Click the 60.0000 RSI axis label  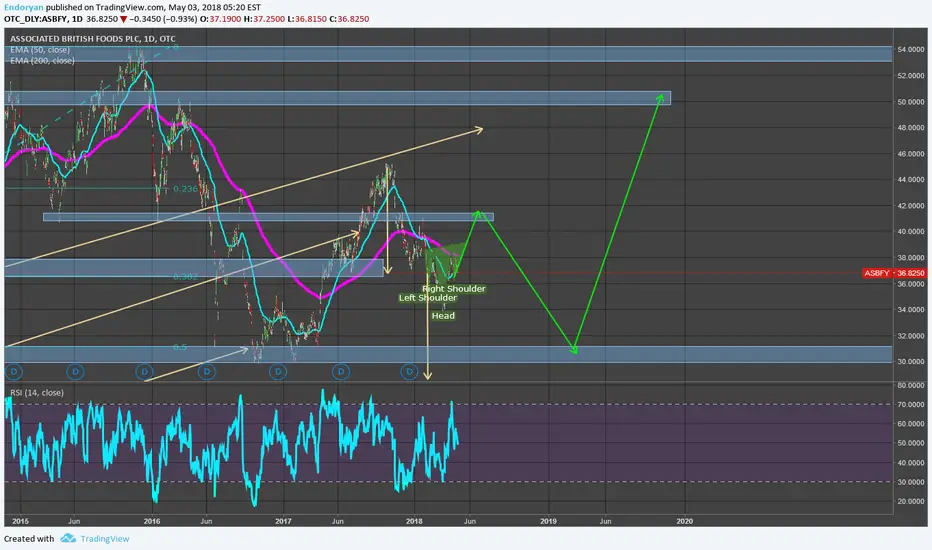pos(910,424)
